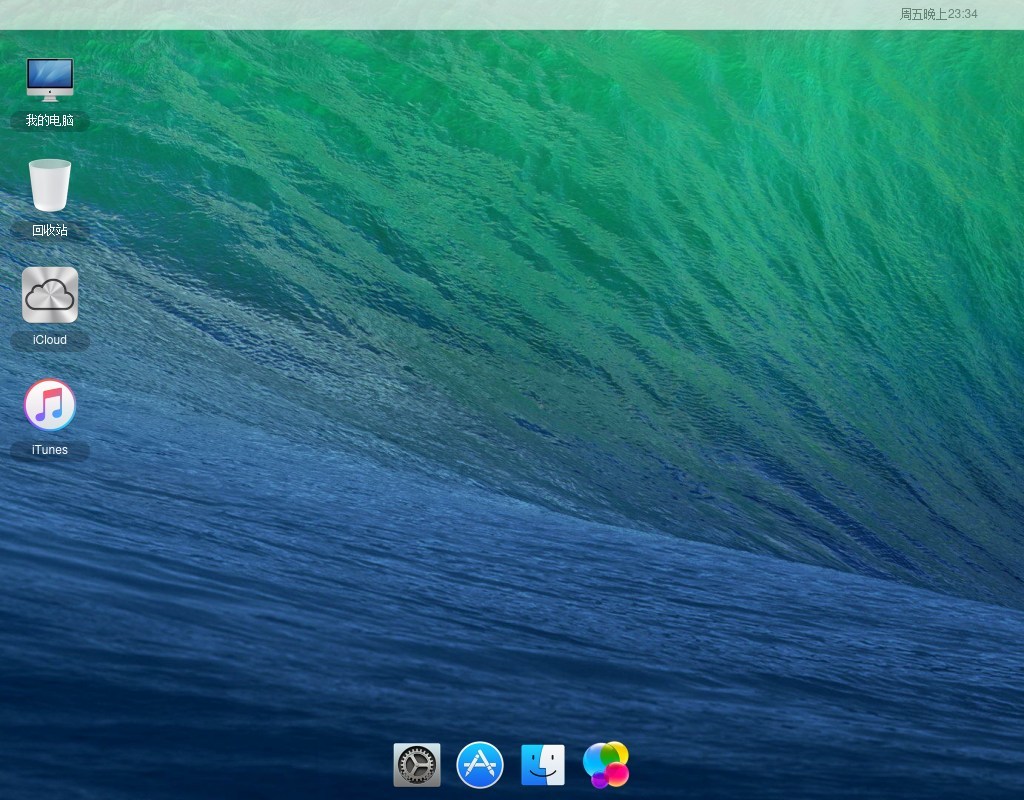This screenshot has height=800, width=1024.
Task: Open the 周五晚上23:34 clock in menu bar
Action: point(938,14)
